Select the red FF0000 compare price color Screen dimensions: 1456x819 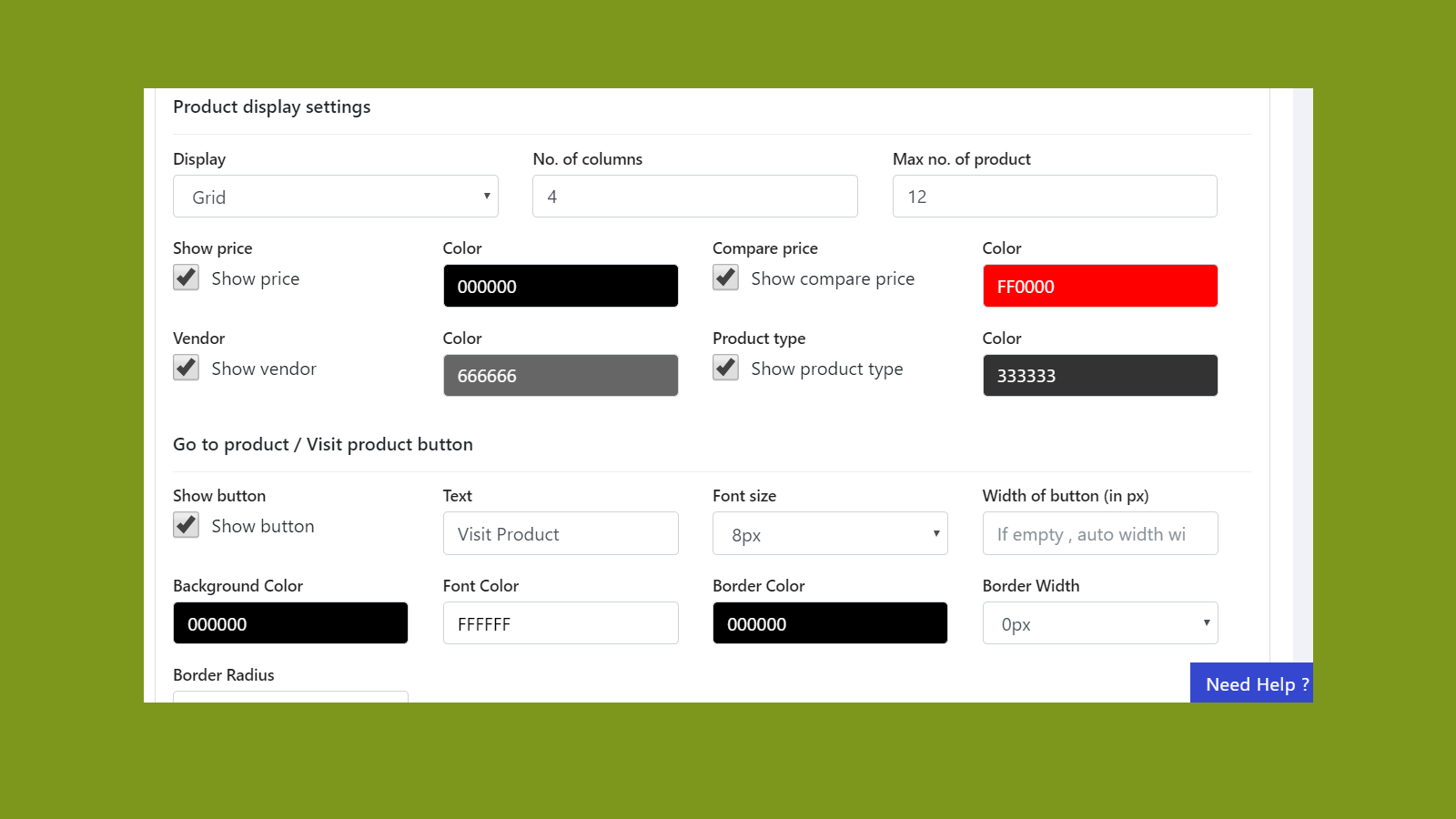coord(1100,285)
